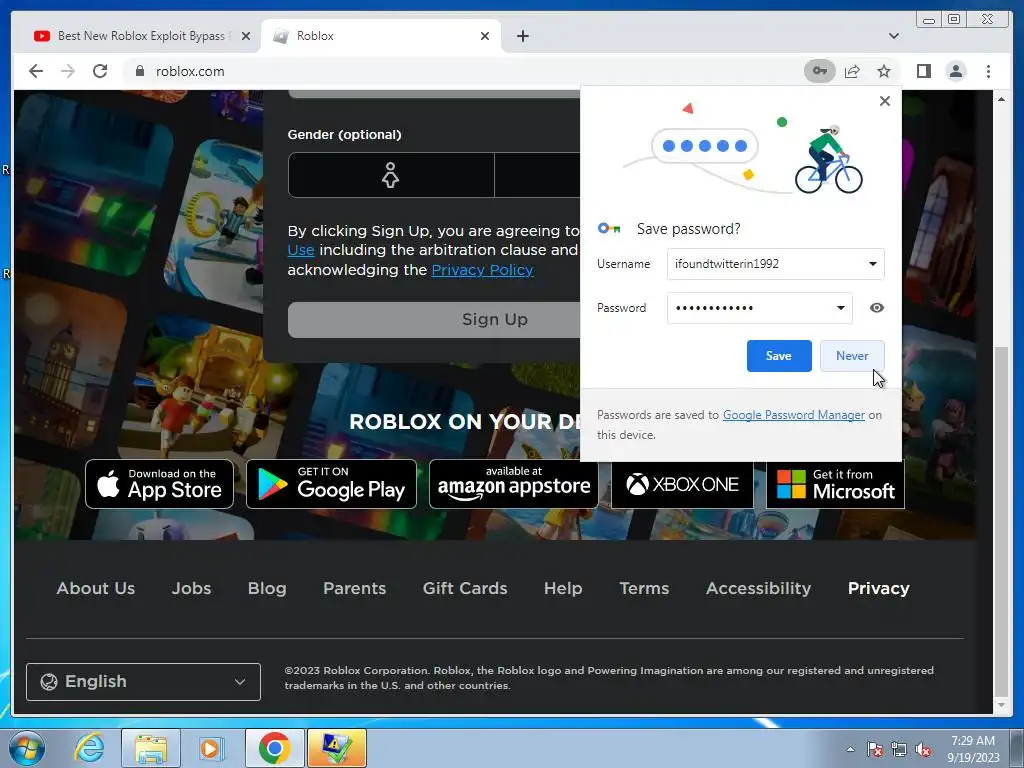Image resolution: width=1024 pixels, height=768 pixels.
Task: Open Windows Media Player in taskbar
Action: click(212, 748)
